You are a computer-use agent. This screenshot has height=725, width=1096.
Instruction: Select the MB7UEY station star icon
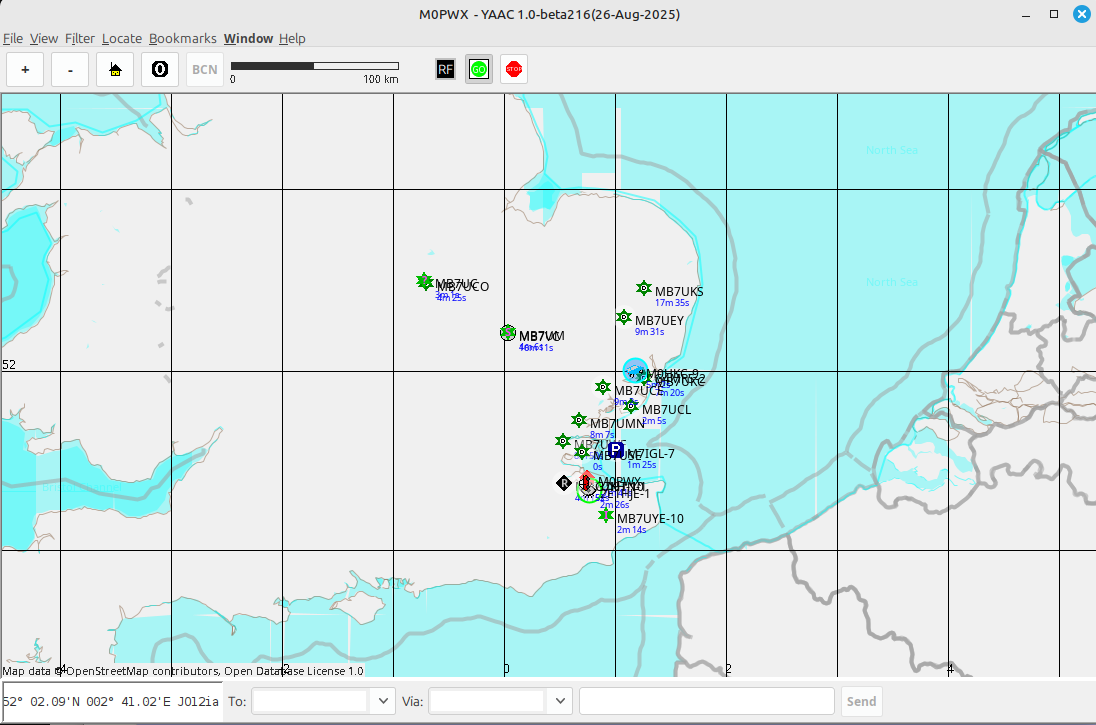[x=624, y=317]
